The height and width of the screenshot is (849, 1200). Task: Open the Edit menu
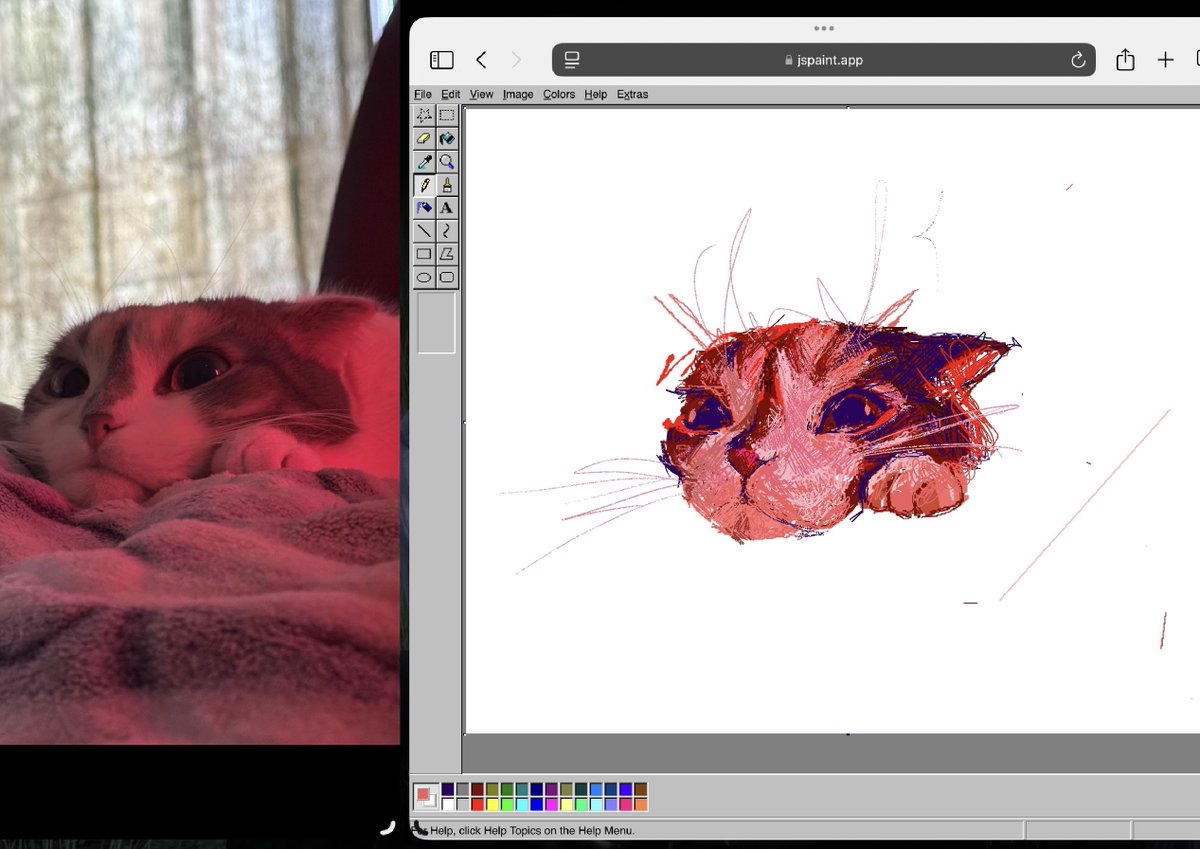pyautogui.click(x=451, y=94)
